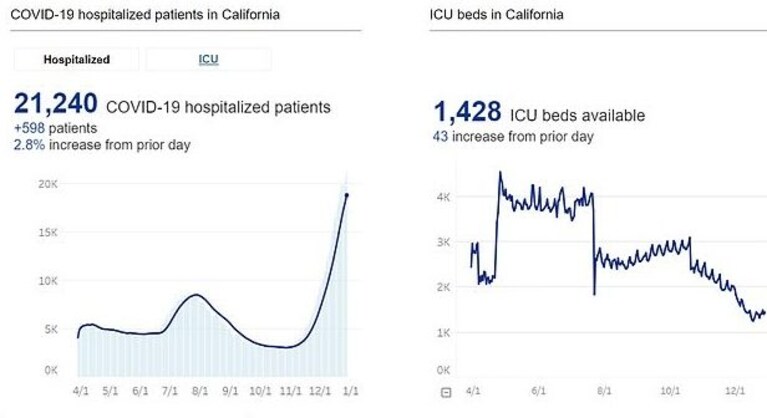Select the endpoint dot on hospitalization curve

click(347, 195)
